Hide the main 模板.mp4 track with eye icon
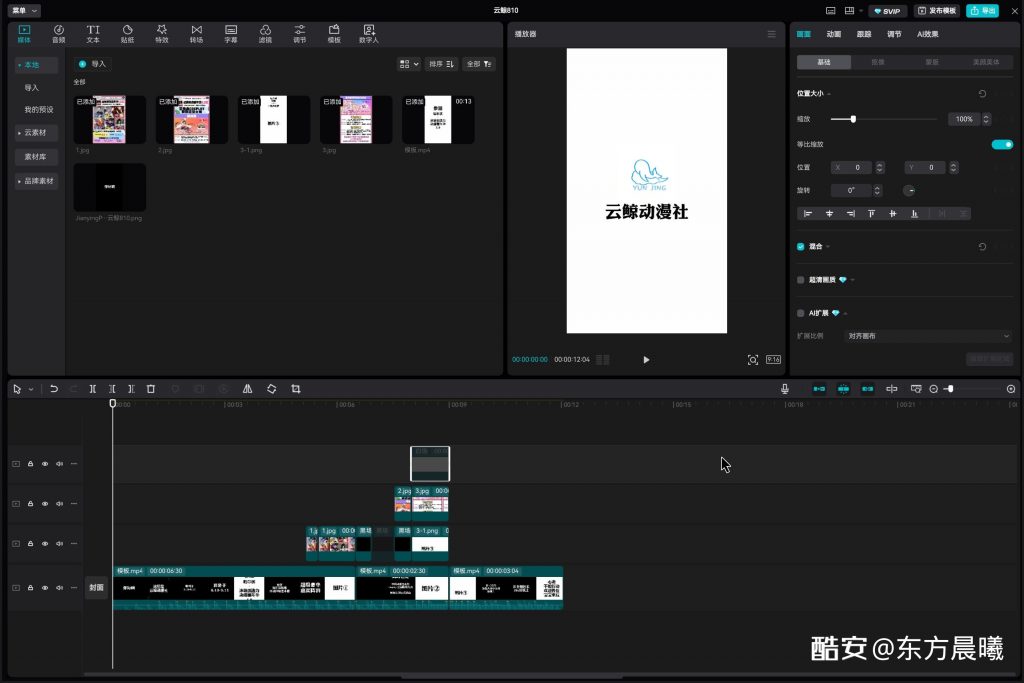This screenshot has width=1024, height=683. [x=45, y=588]
